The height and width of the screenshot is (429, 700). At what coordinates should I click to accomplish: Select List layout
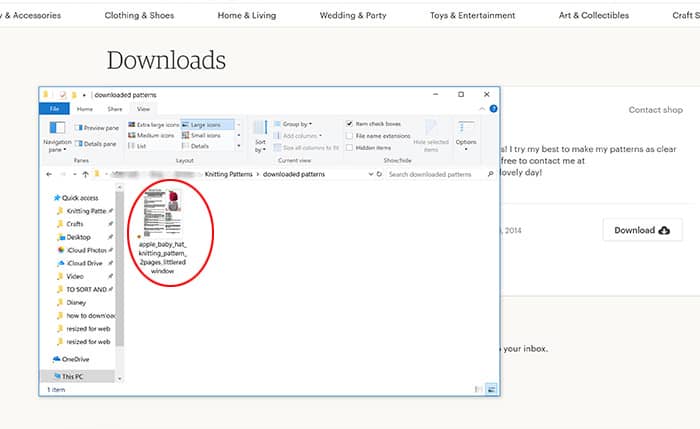click(x=137, y=146)
